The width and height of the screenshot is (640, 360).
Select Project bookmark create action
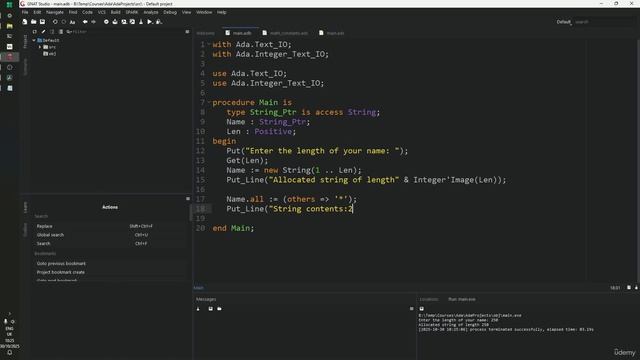[x=109, y=272]
